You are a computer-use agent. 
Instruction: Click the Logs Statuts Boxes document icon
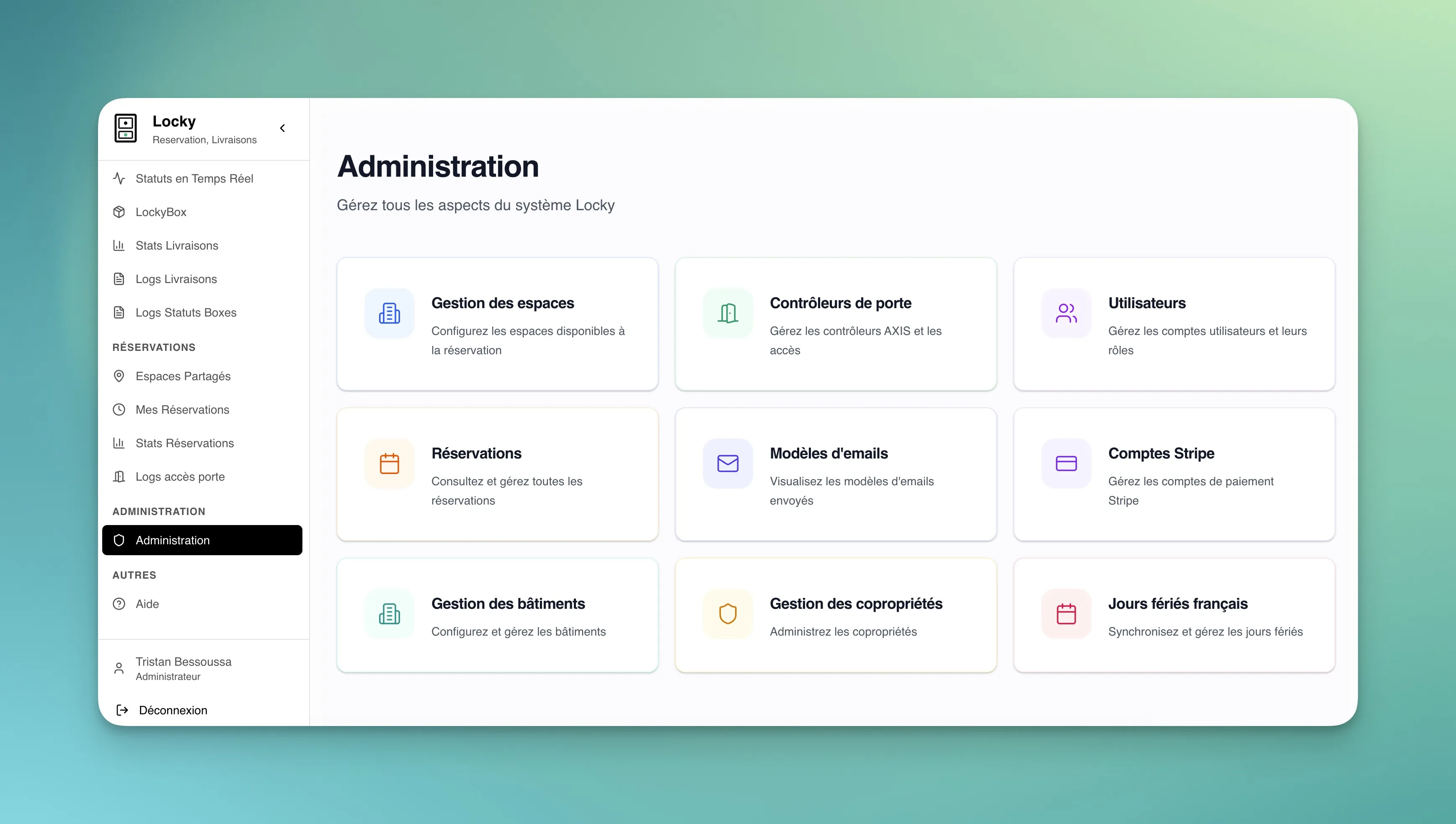[119, 312]
